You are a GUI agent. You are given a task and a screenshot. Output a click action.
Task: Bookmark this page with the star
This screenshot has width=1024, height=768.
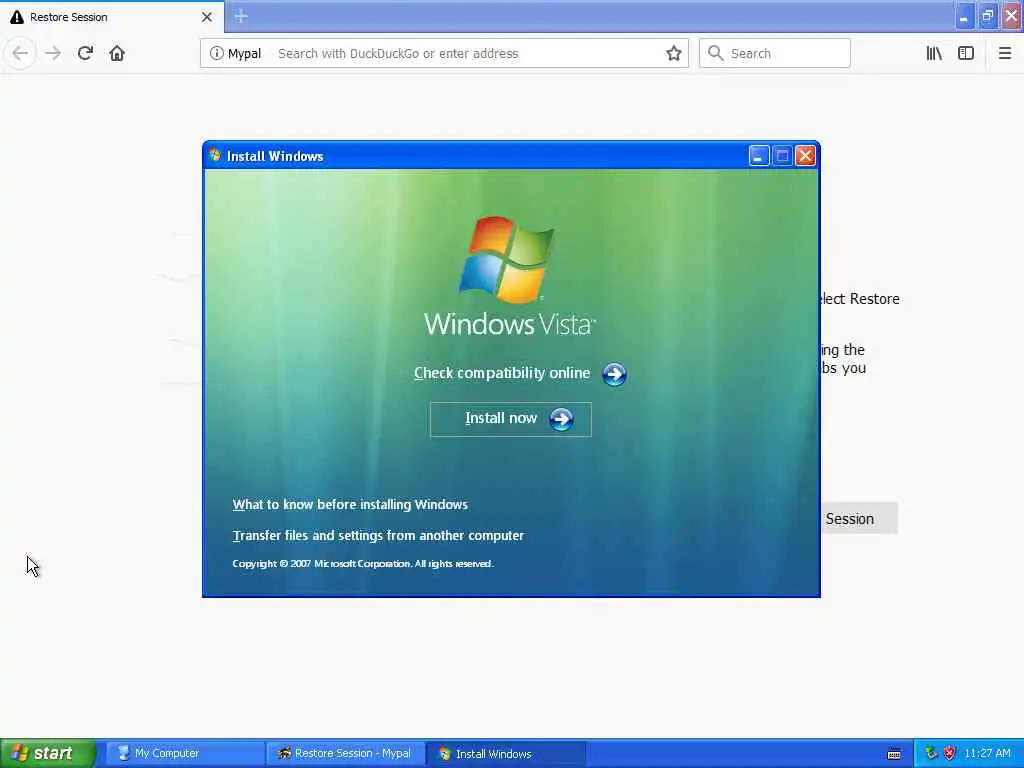click(673, 54)
